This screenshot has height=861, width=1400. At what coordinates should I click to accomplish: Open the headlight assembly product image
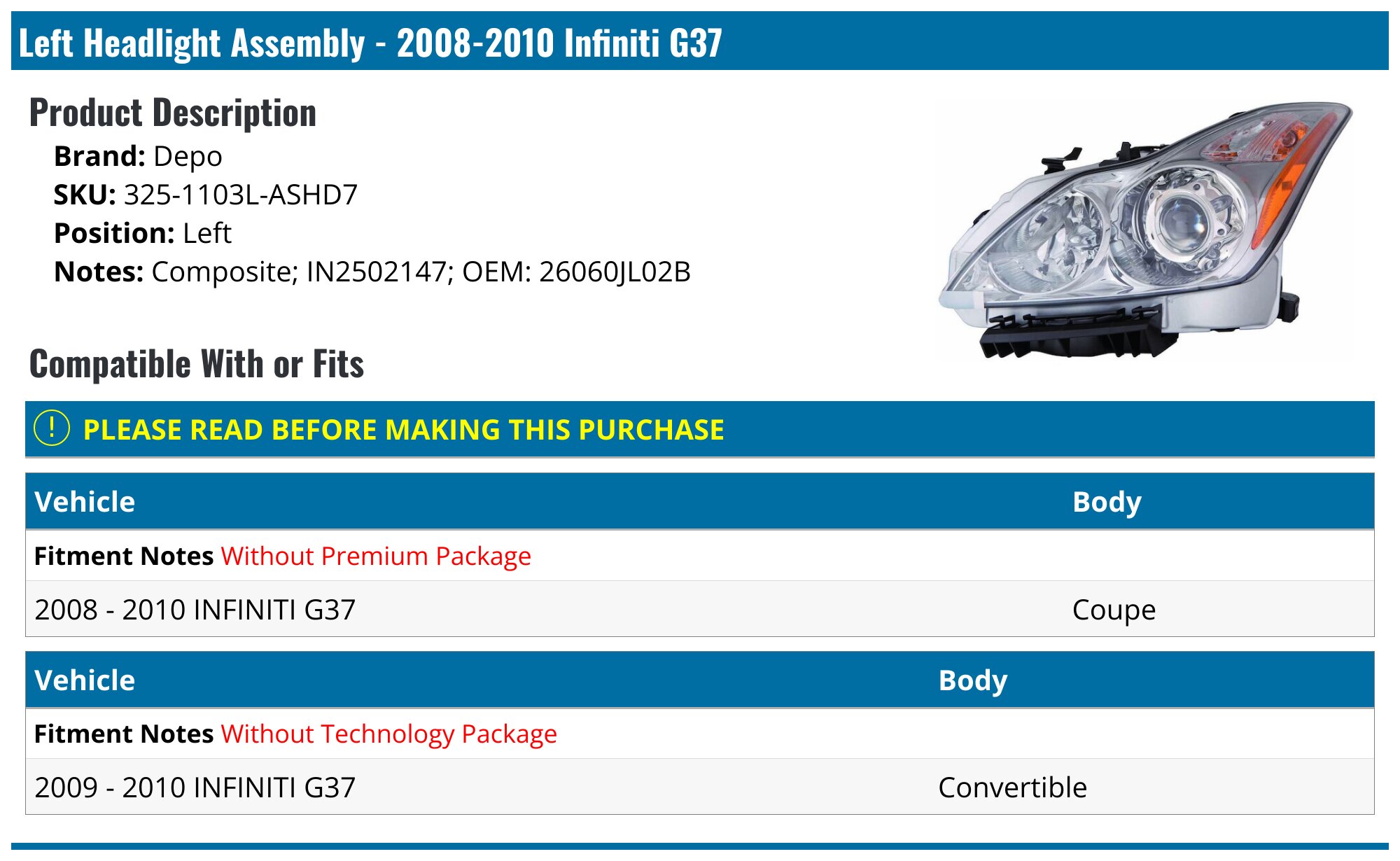(x=1145, y=229)
